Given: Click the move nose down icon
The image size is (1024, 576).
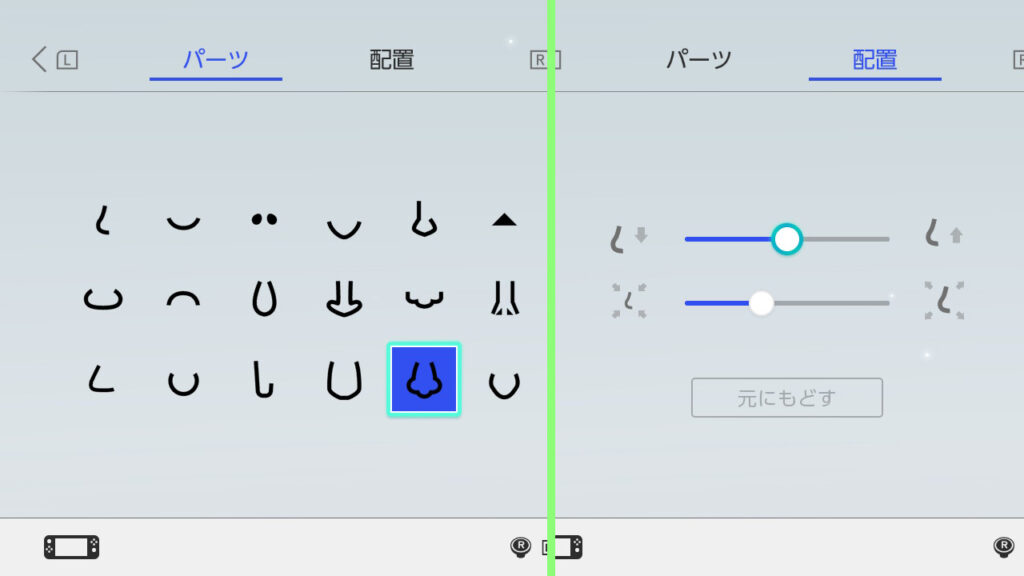Looking at the screenshot, I should coord(628,238).
